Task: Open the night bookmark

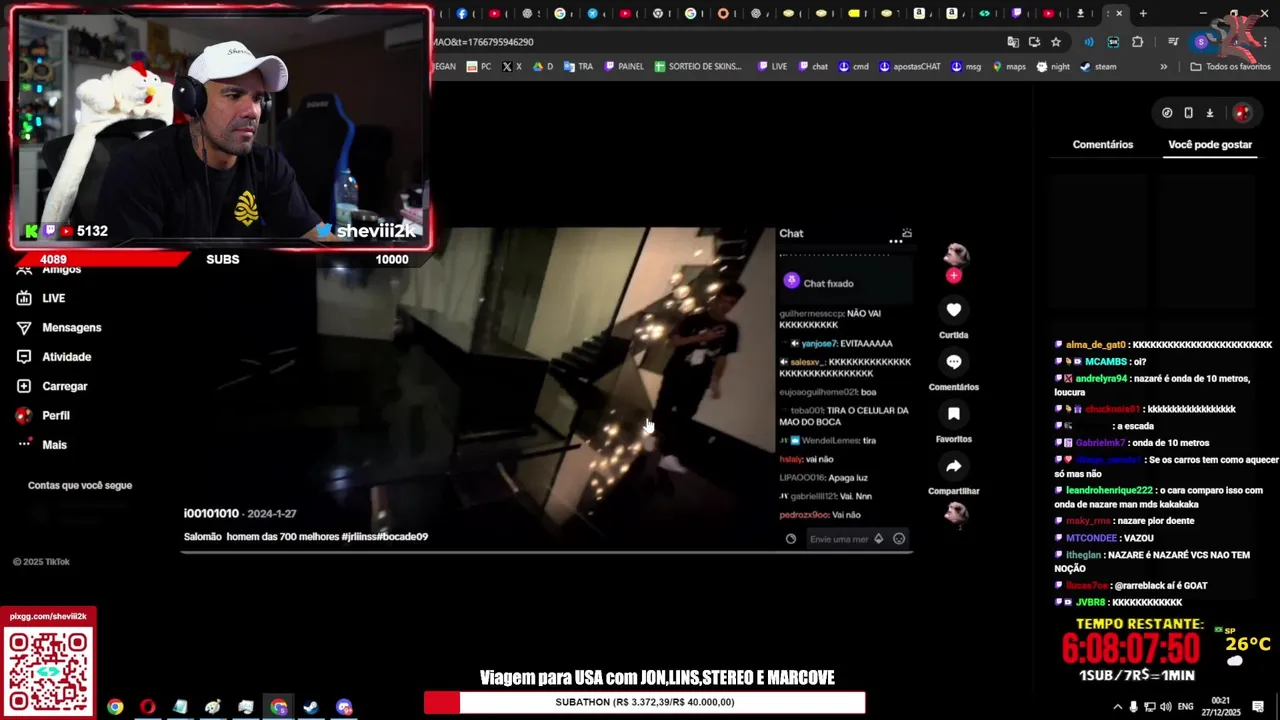Action: coord(1053,66)
